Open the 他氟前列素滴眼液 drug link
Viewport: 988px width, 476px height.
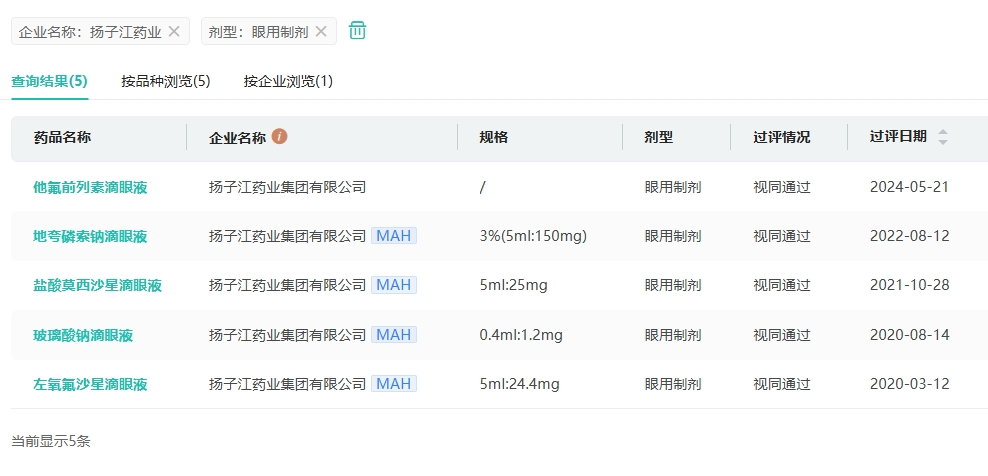tap(90, 187)
